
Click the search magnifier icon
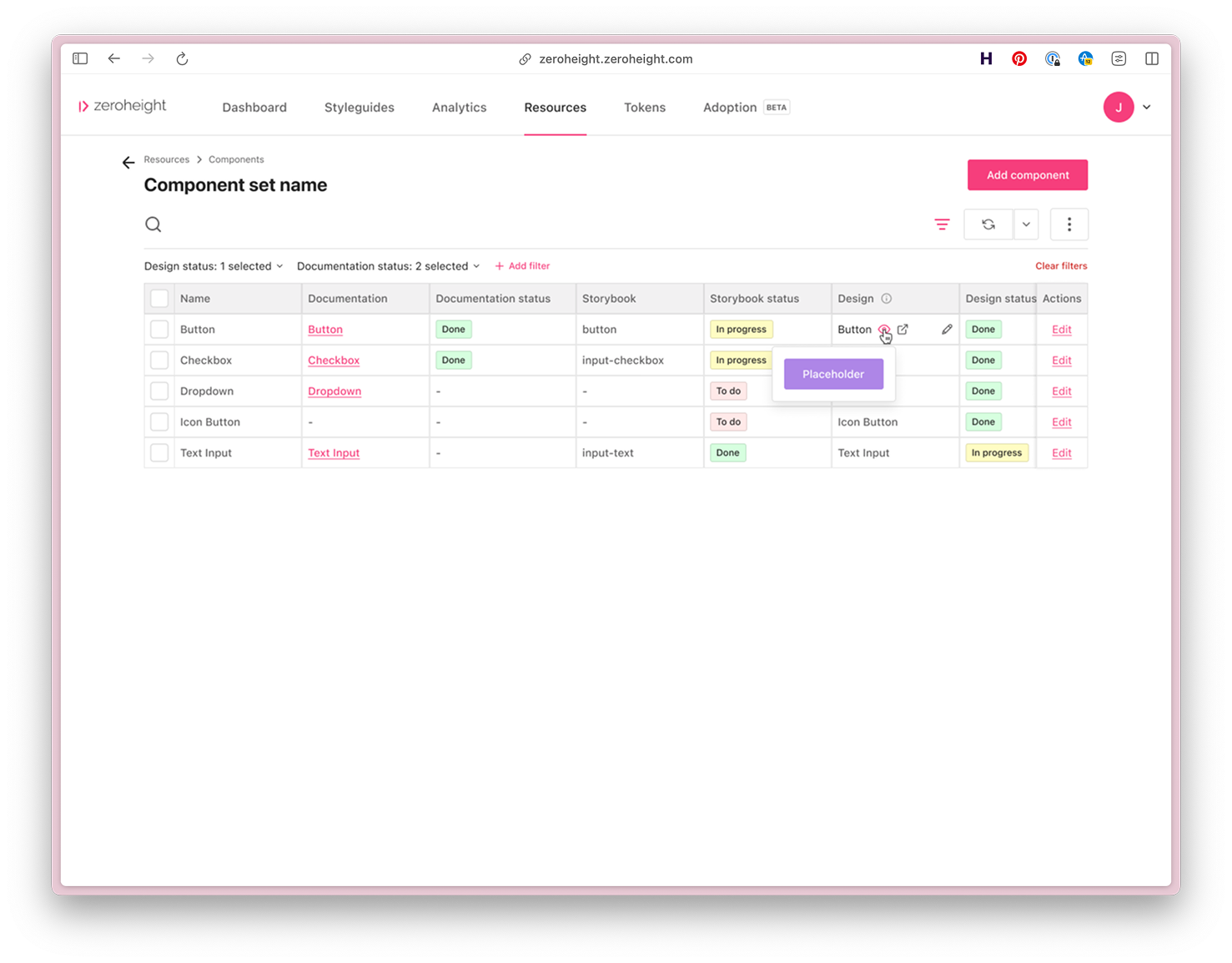(153, 224)
